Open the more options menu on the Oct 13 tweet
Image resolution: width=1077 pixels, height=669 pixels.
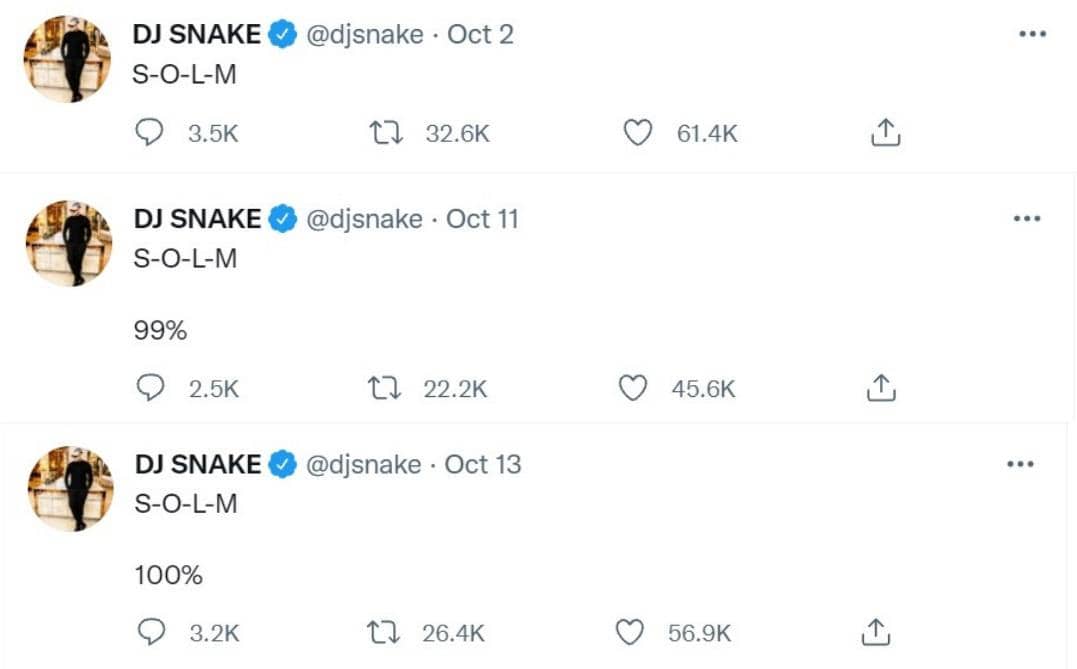[1021, 462]
